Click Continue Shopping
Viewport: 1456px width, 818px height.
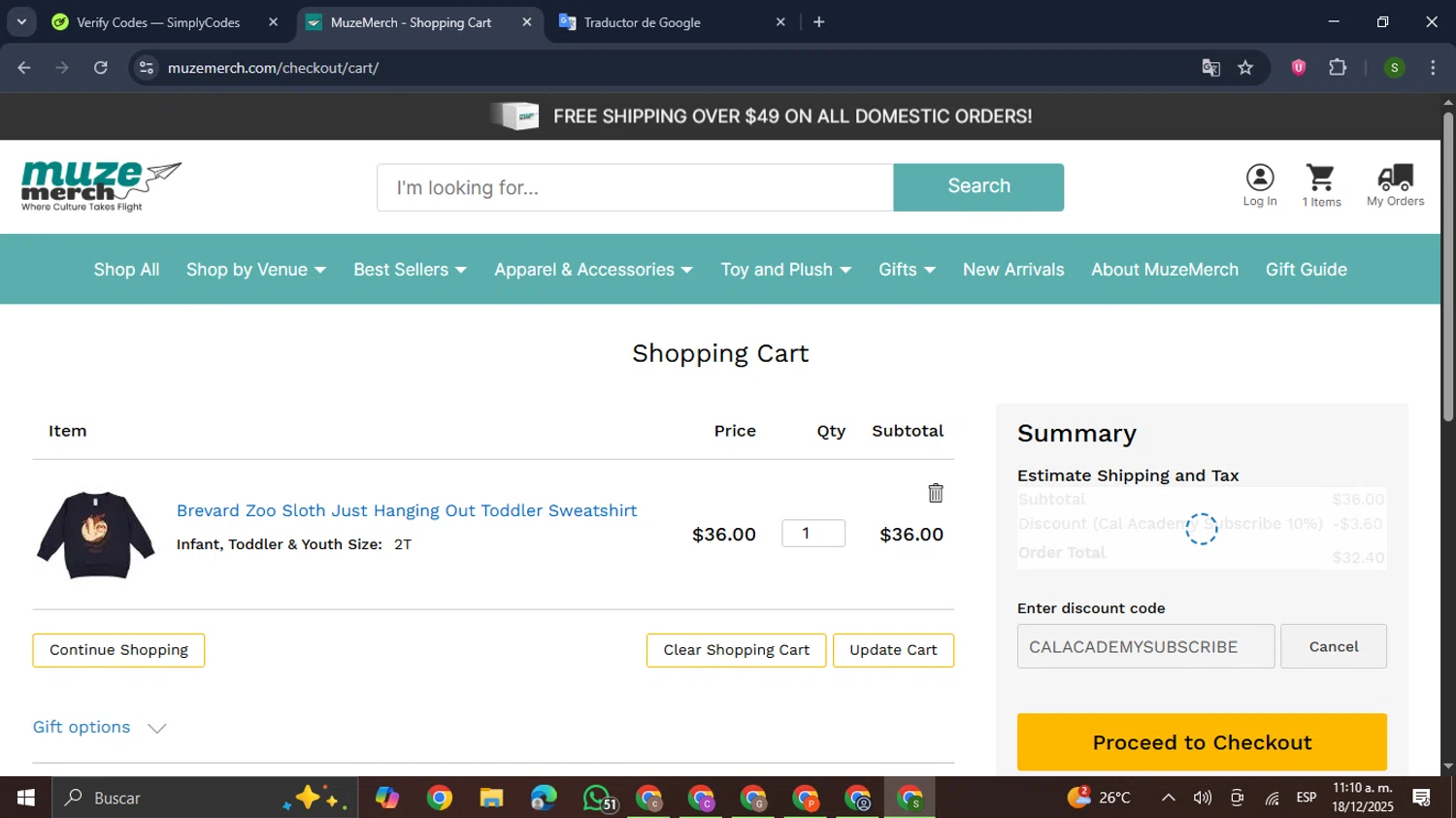pyautogui.click(x=118, y=650)
